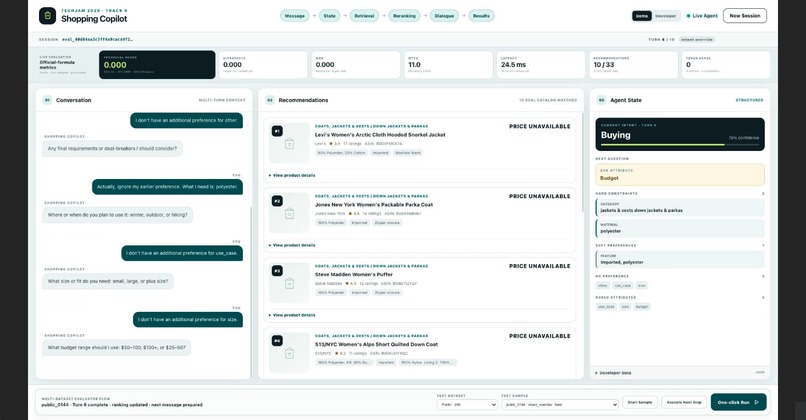Click the session ID text
The height and width of the screenshot is (420, 806).
(x=97, y=40)
